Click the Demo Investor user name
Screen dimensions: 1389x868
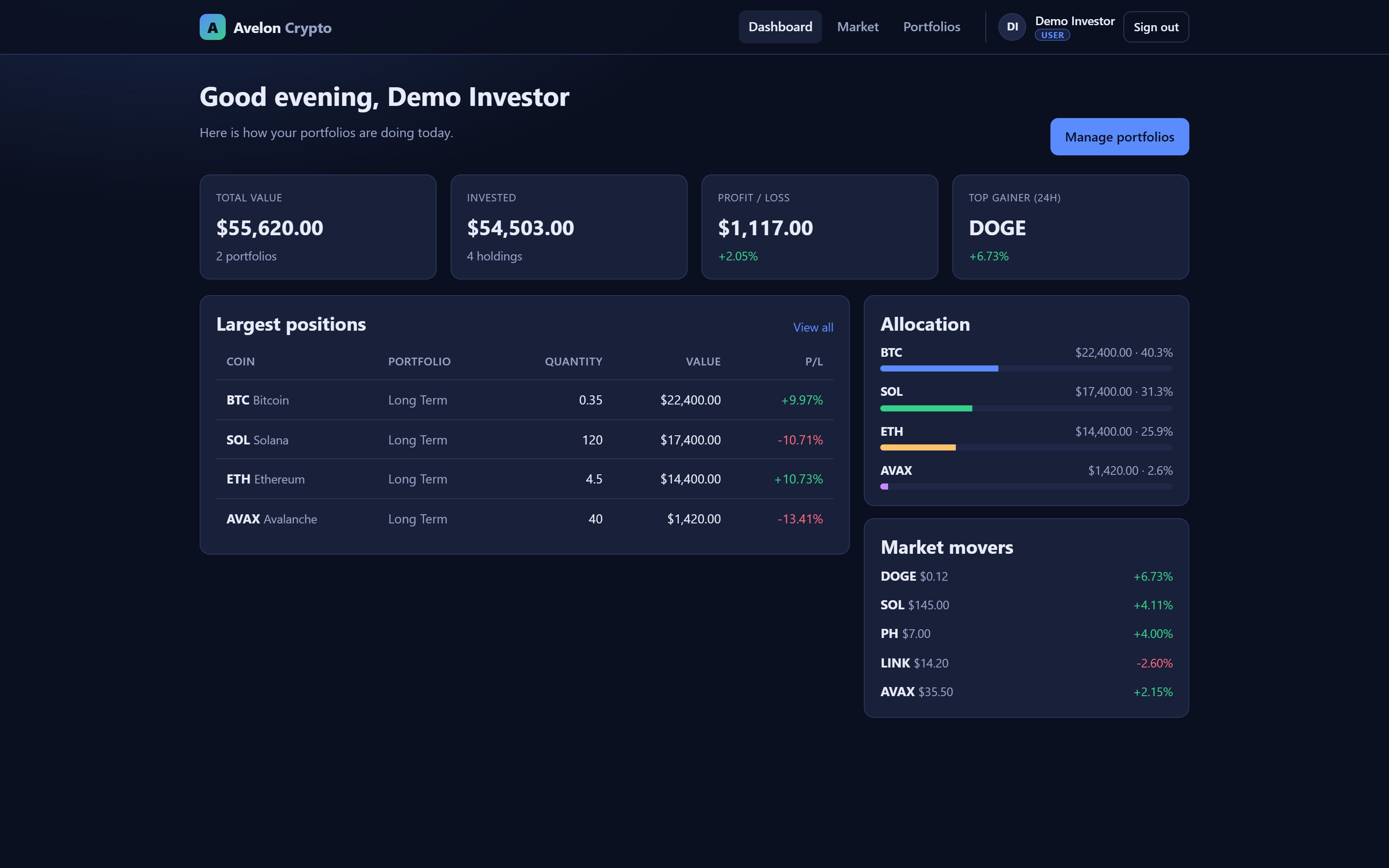click(1074, 21)
